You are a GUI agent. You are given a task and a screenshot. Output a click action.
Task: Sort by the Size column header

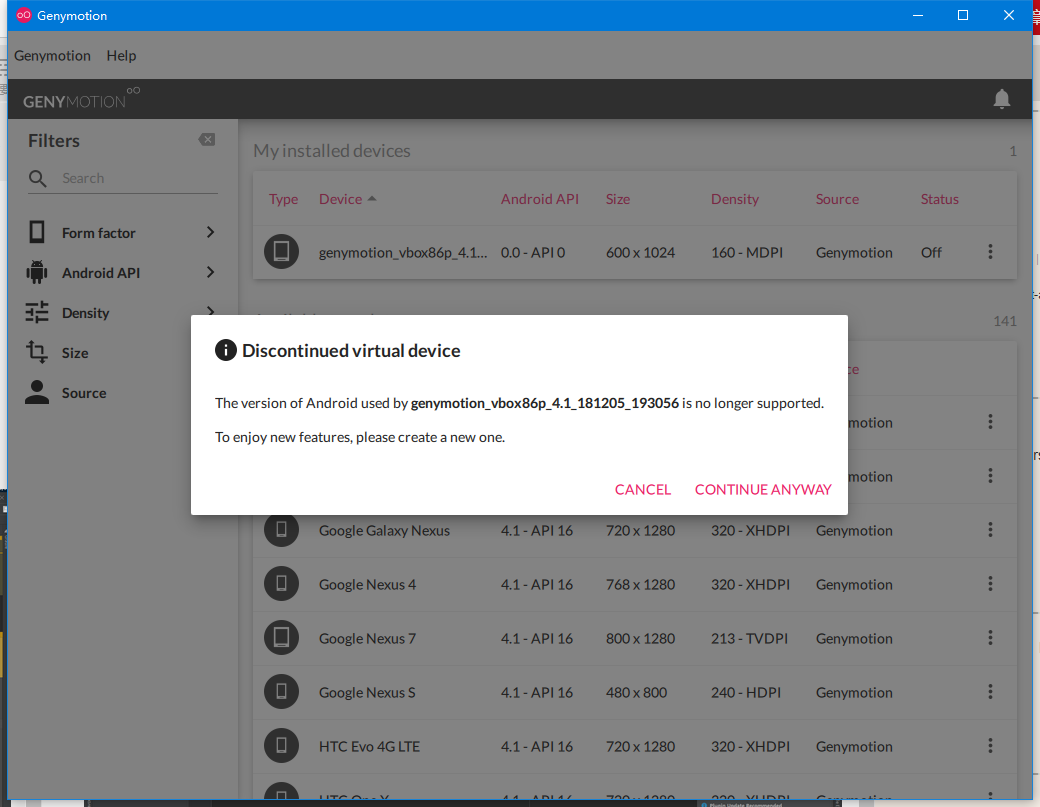[x=618, y=199]
